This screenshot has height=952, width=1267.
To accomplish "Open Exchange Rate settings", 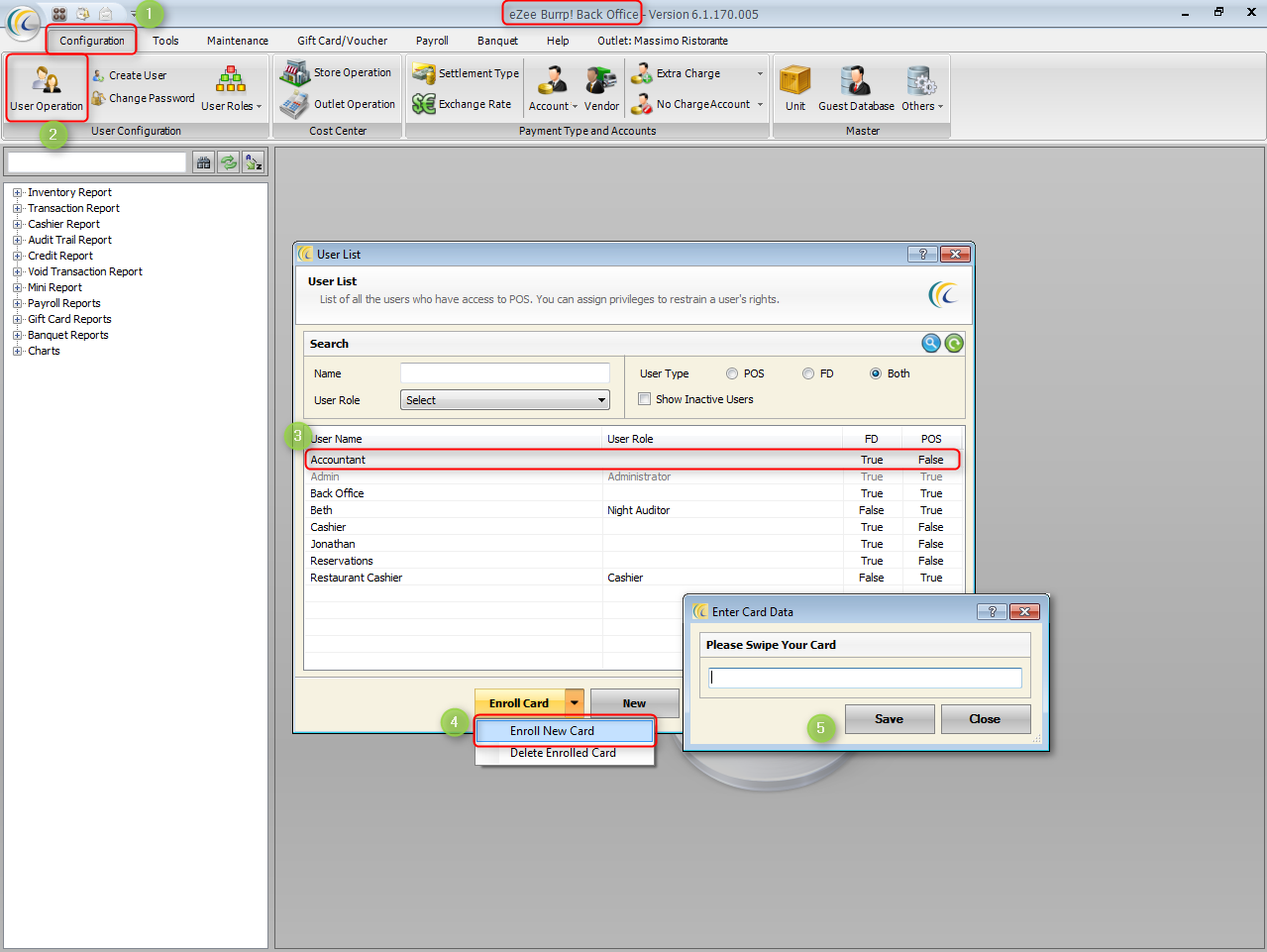I will [x=462, y=104].
